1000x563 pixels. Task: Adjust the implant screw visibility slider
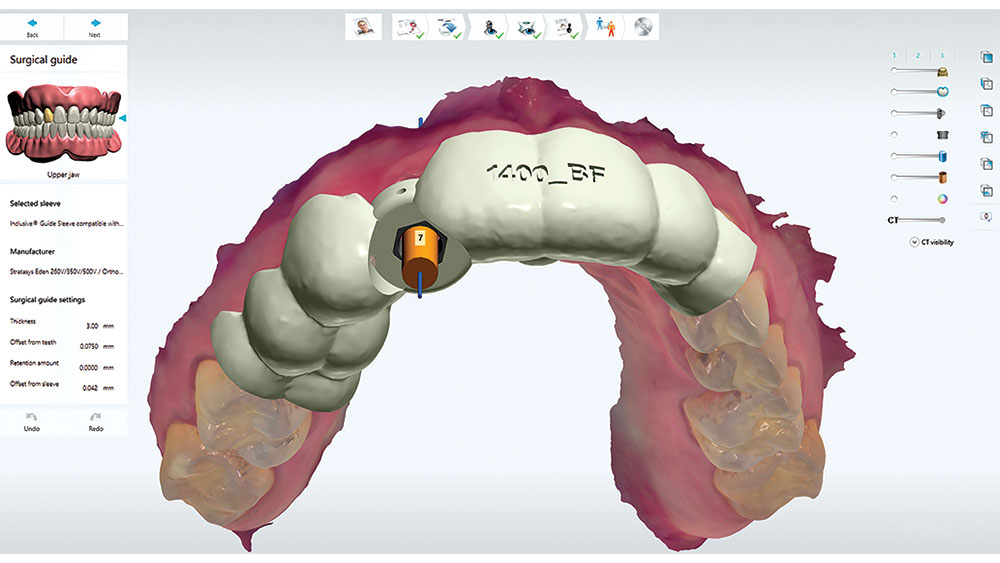click(x=916, y=113)
